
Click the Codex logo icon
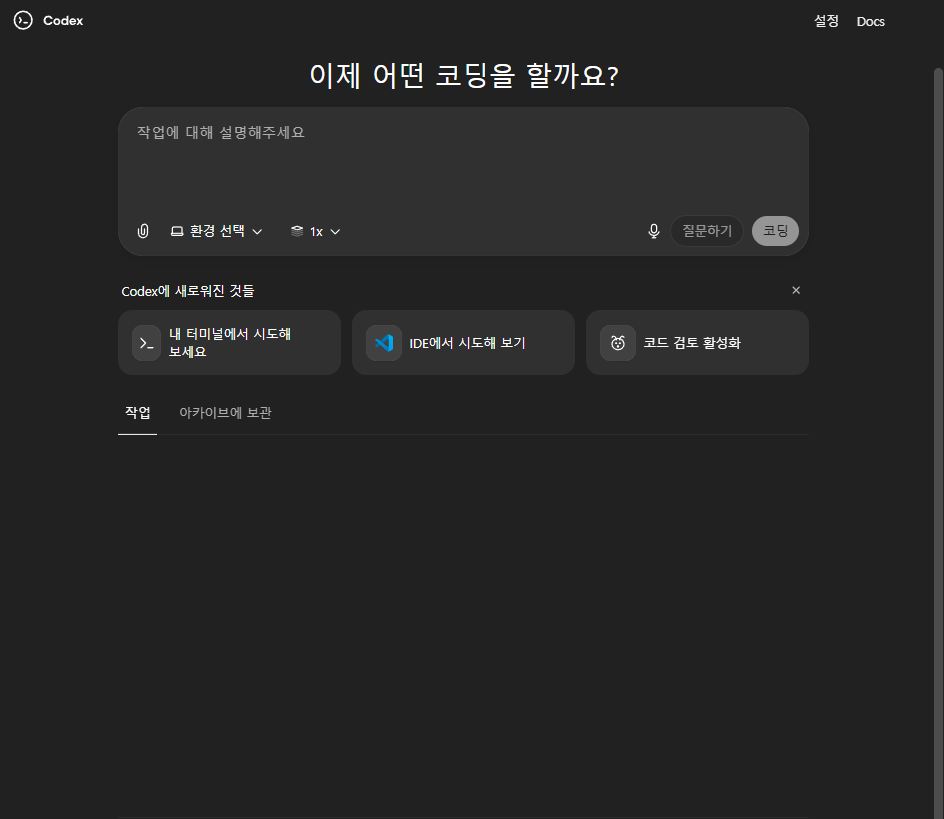coord(23,20)
